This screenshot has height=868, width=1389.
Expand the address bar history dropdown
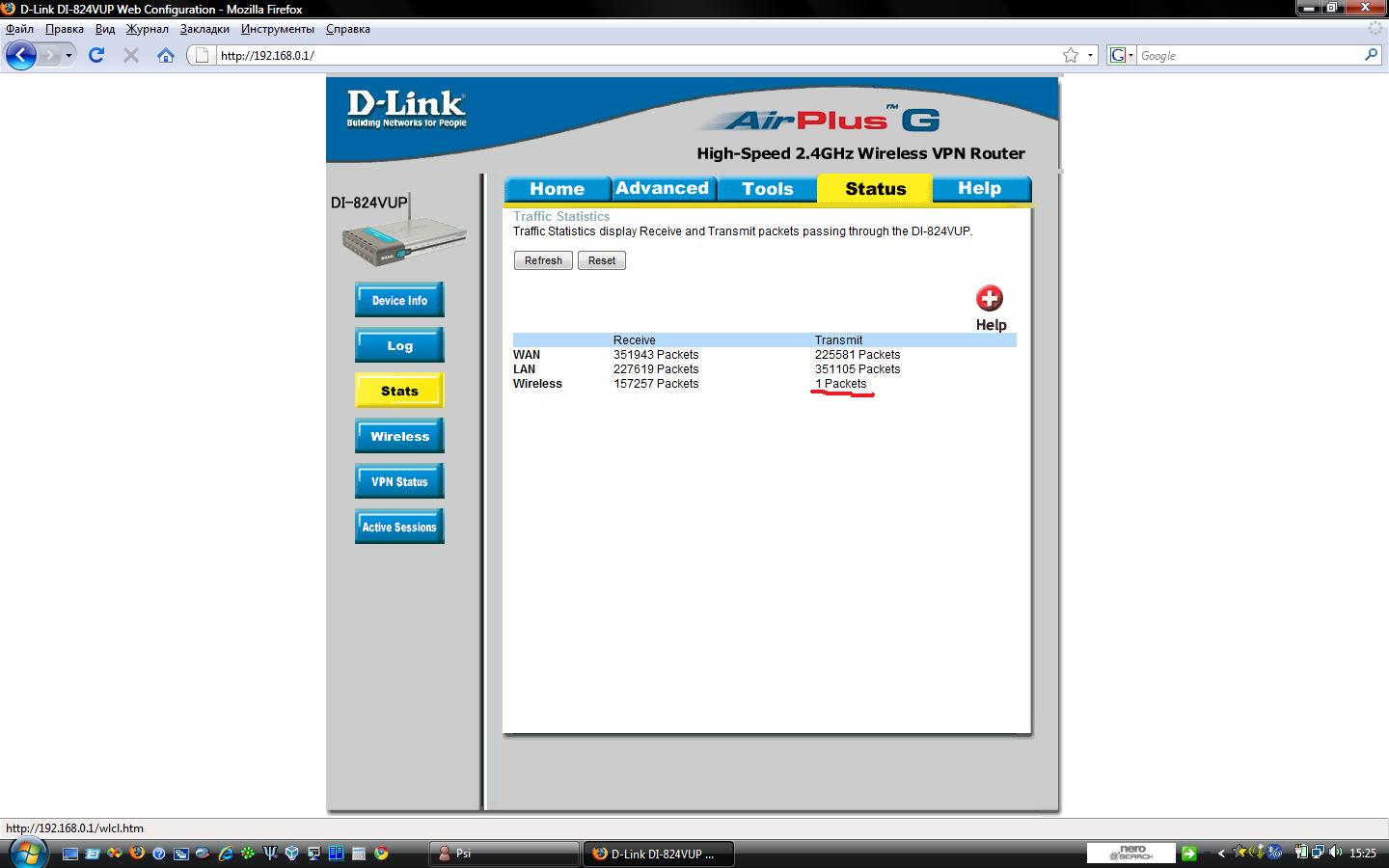point(1091,55)
